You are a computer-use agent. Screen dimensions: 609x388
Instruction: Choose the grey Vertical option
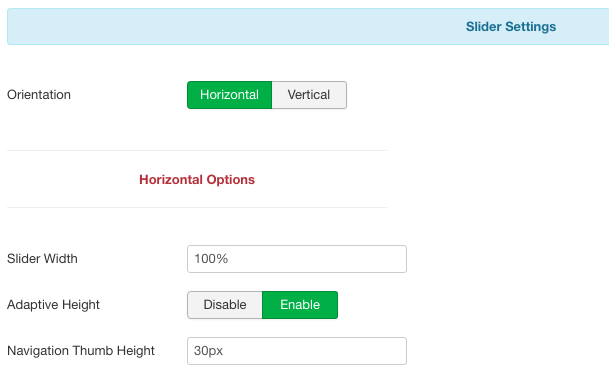point(309,95)
